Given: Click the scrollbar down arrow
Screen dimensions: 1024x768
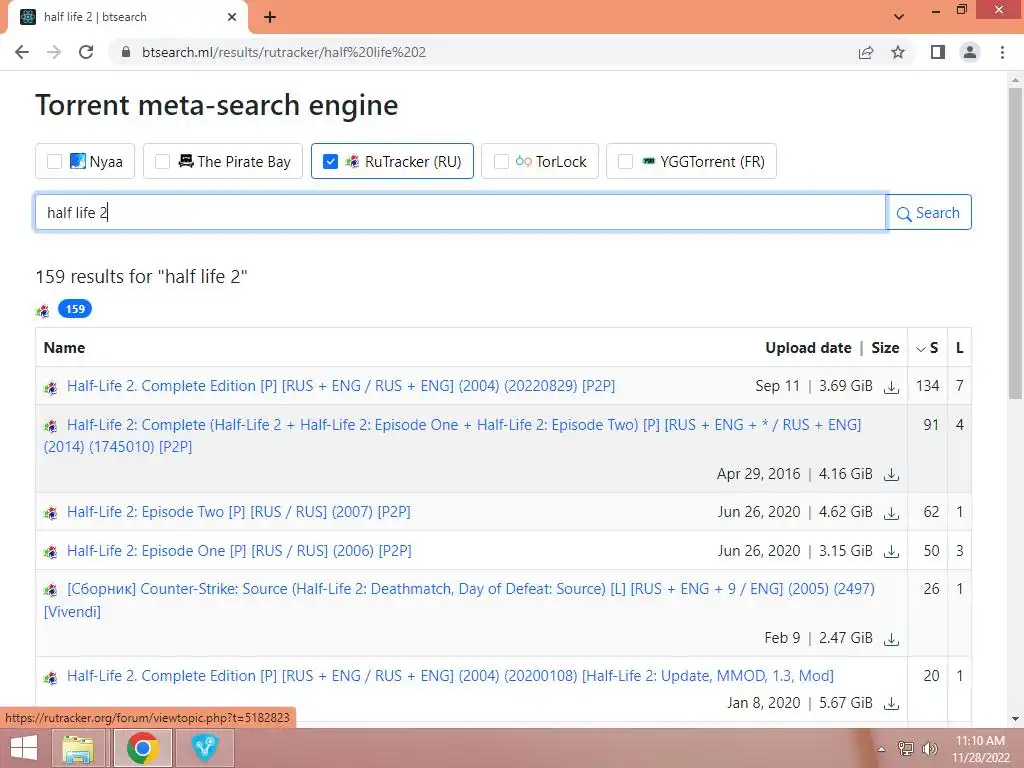Looking at the screenshot, I should tap(1015, 719).
